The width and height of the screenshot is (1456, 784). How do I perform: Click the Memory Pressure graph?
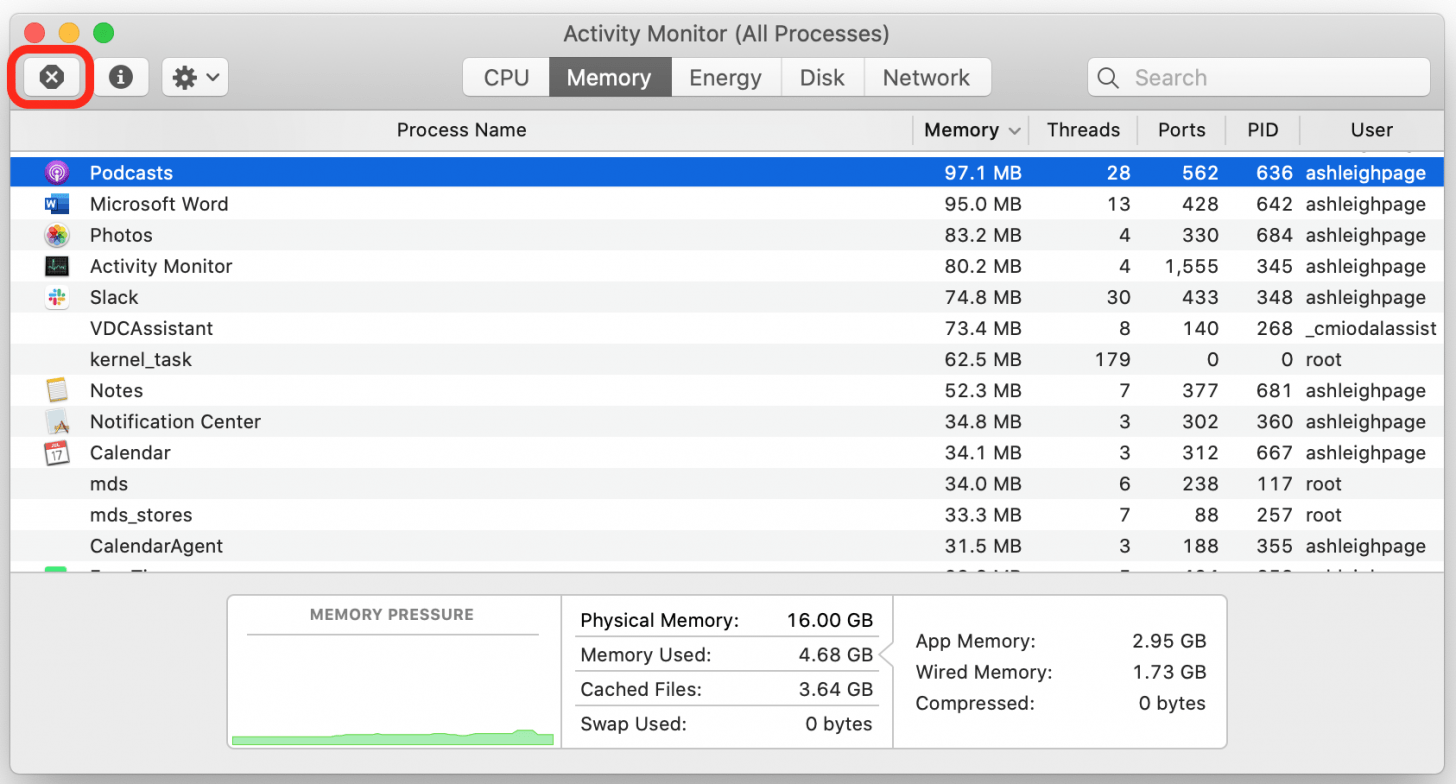pos(392,690)
